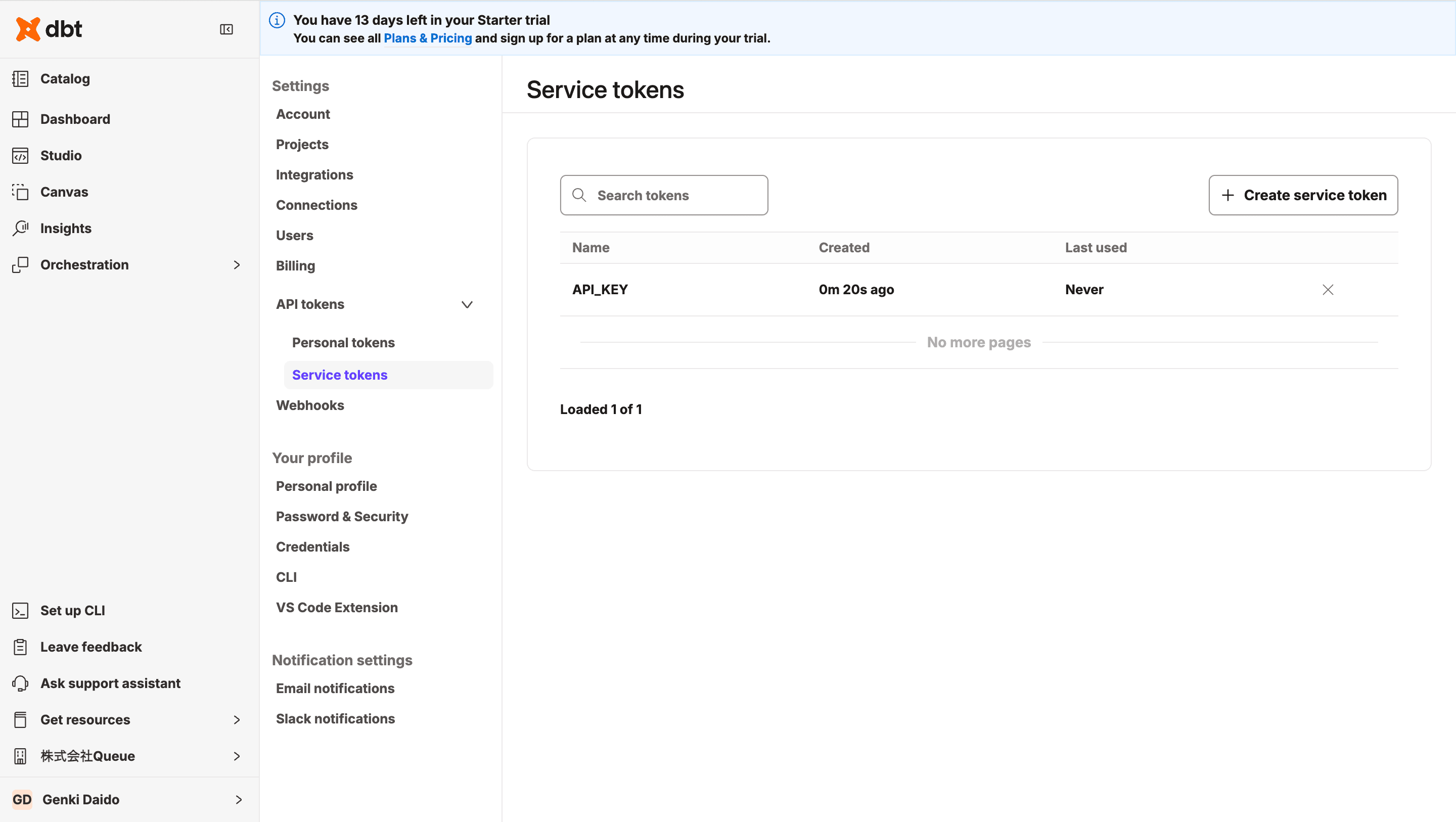Open Canvas from the sidebar
This screenshot has width=1456, height=822.
pyautogui.click(x=64, y=192)
